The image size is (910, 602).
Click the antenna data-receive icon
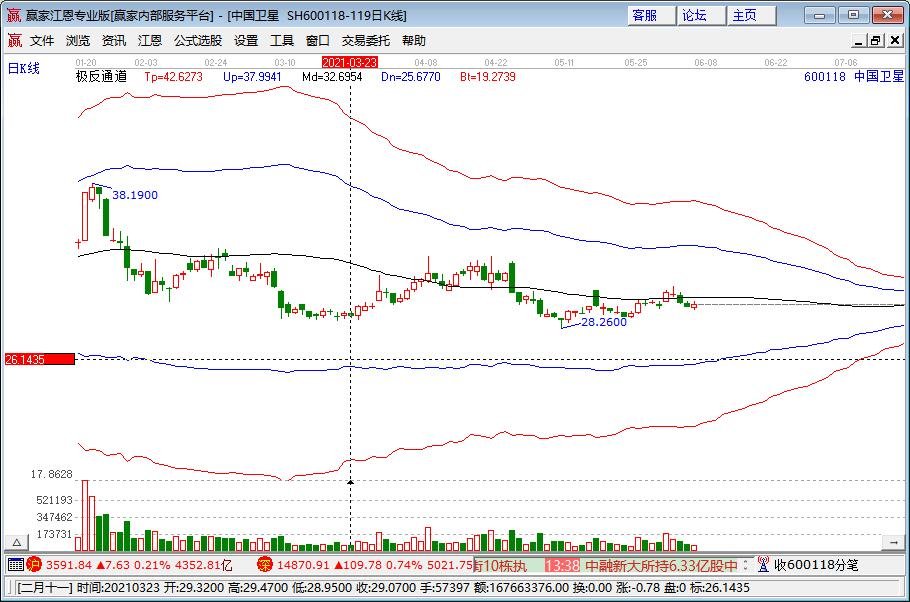pyautogui.click(x=763, y=564)
